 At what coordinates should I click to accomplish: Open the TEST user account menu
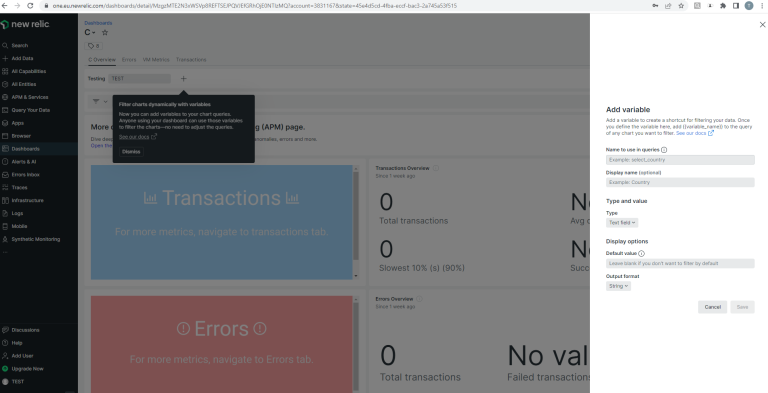[x=13, y=381]
